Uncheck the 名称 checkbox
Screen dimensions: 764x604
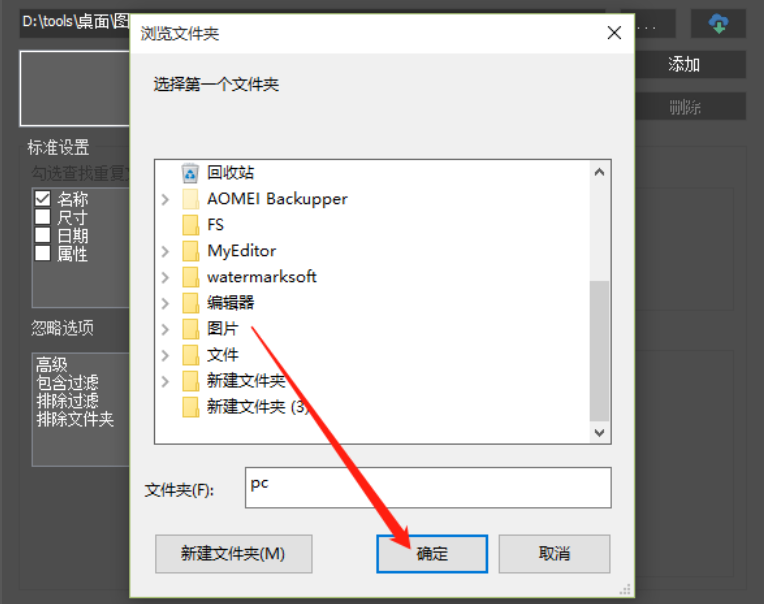pyautogui.click(x=42, y=198)
